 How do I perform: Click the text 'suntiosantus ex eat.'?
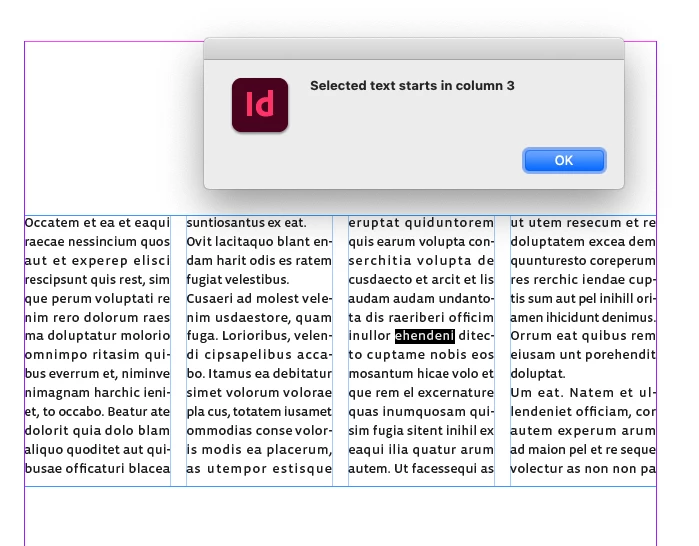point(247,222)
